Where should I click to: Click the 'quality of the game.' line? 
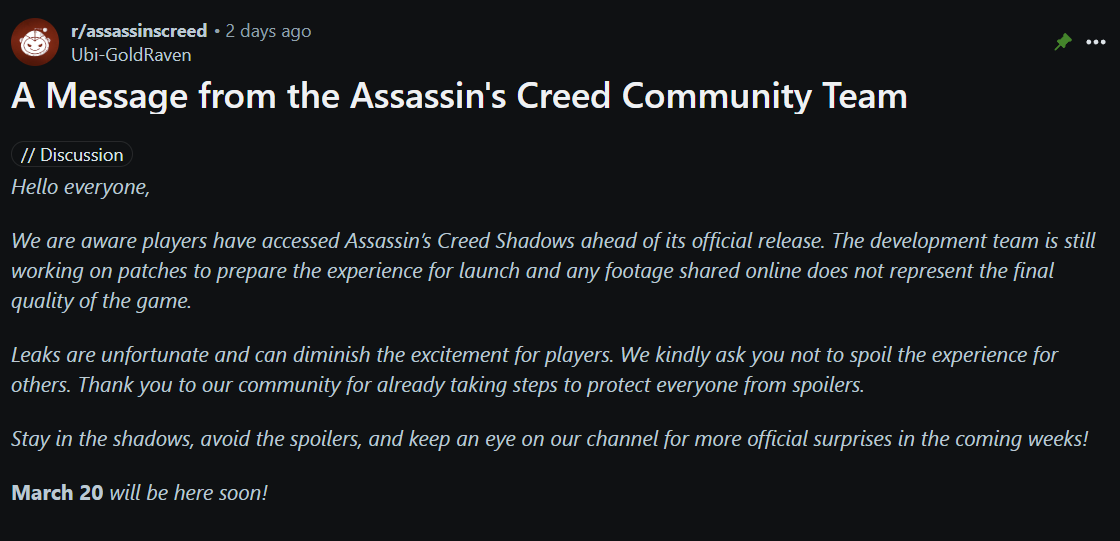[101, 302]
